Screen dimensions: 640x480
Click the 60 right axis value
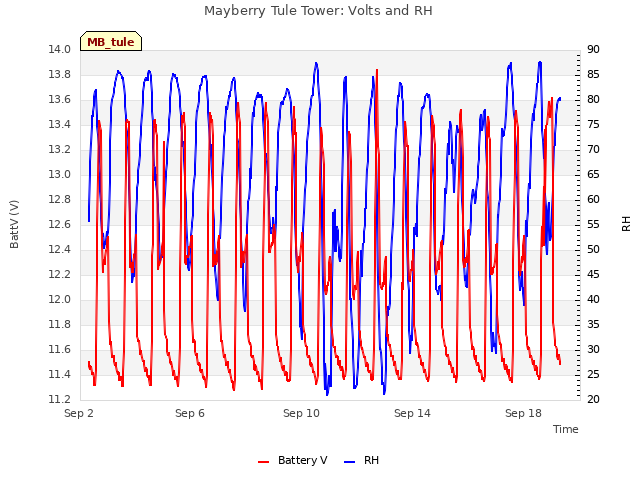(x=593, y=200)
